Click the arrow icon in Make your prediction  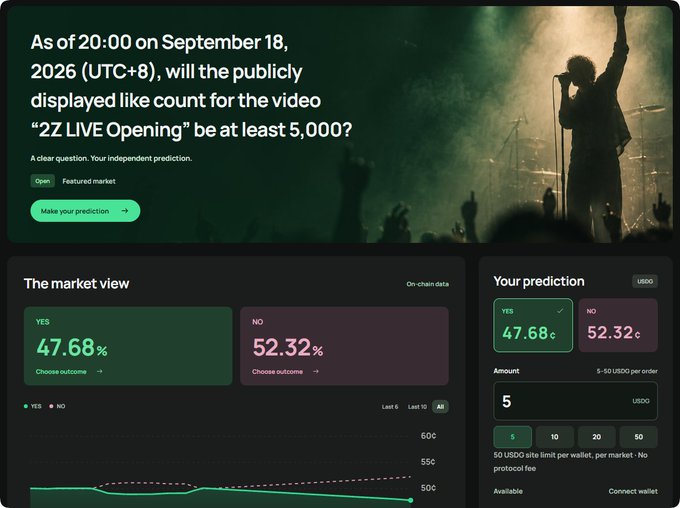[125, 211]
